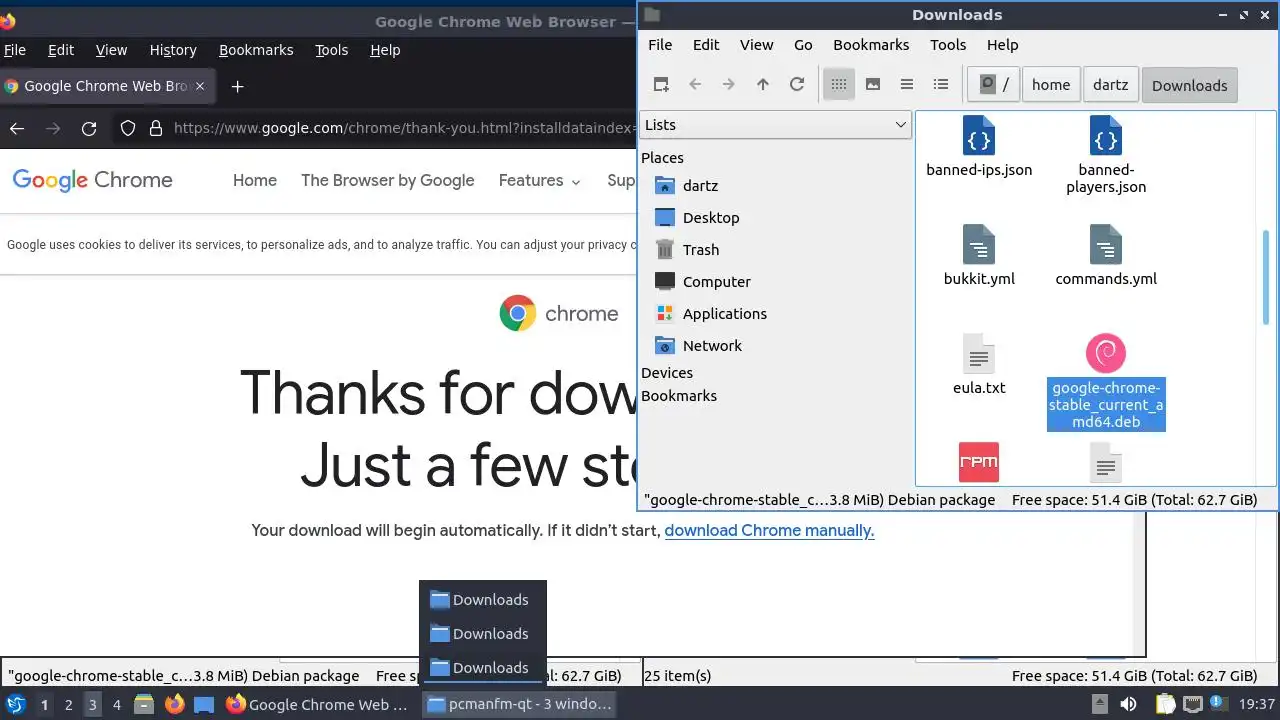Go forward in the file manager history
This screenshot has width=1280, height=720.
click(729, 85)
